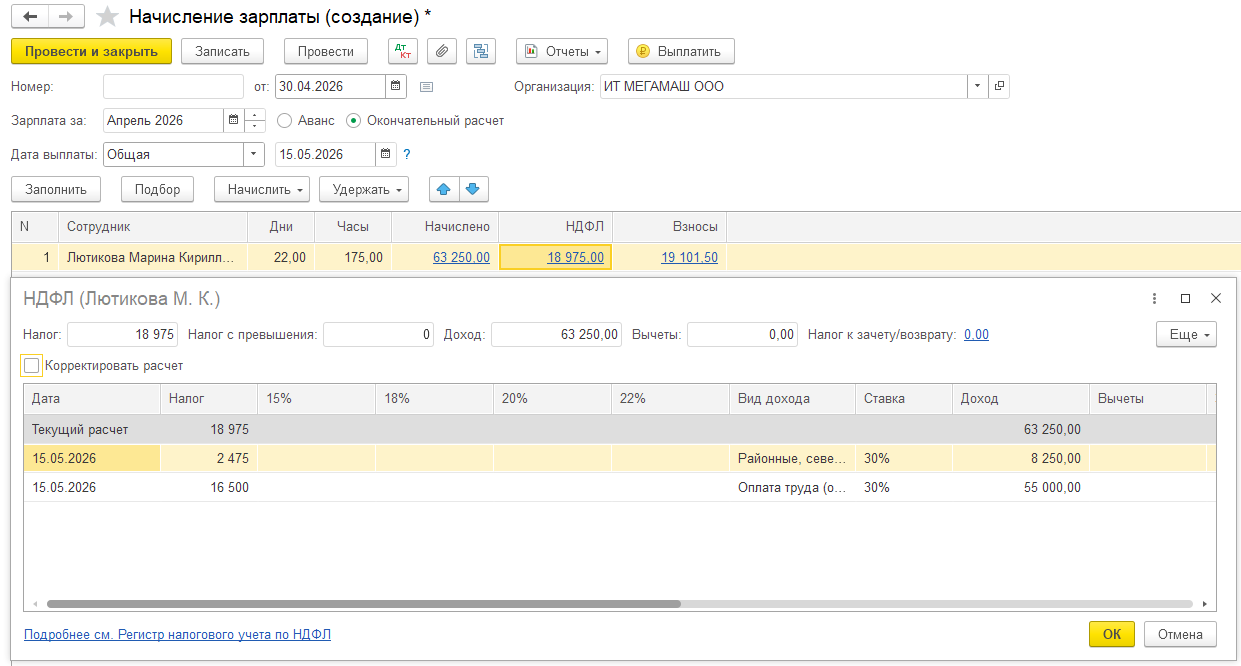Expand the Организация dropdown list
The image size is (1241, 666).
[x=977, y=87]
